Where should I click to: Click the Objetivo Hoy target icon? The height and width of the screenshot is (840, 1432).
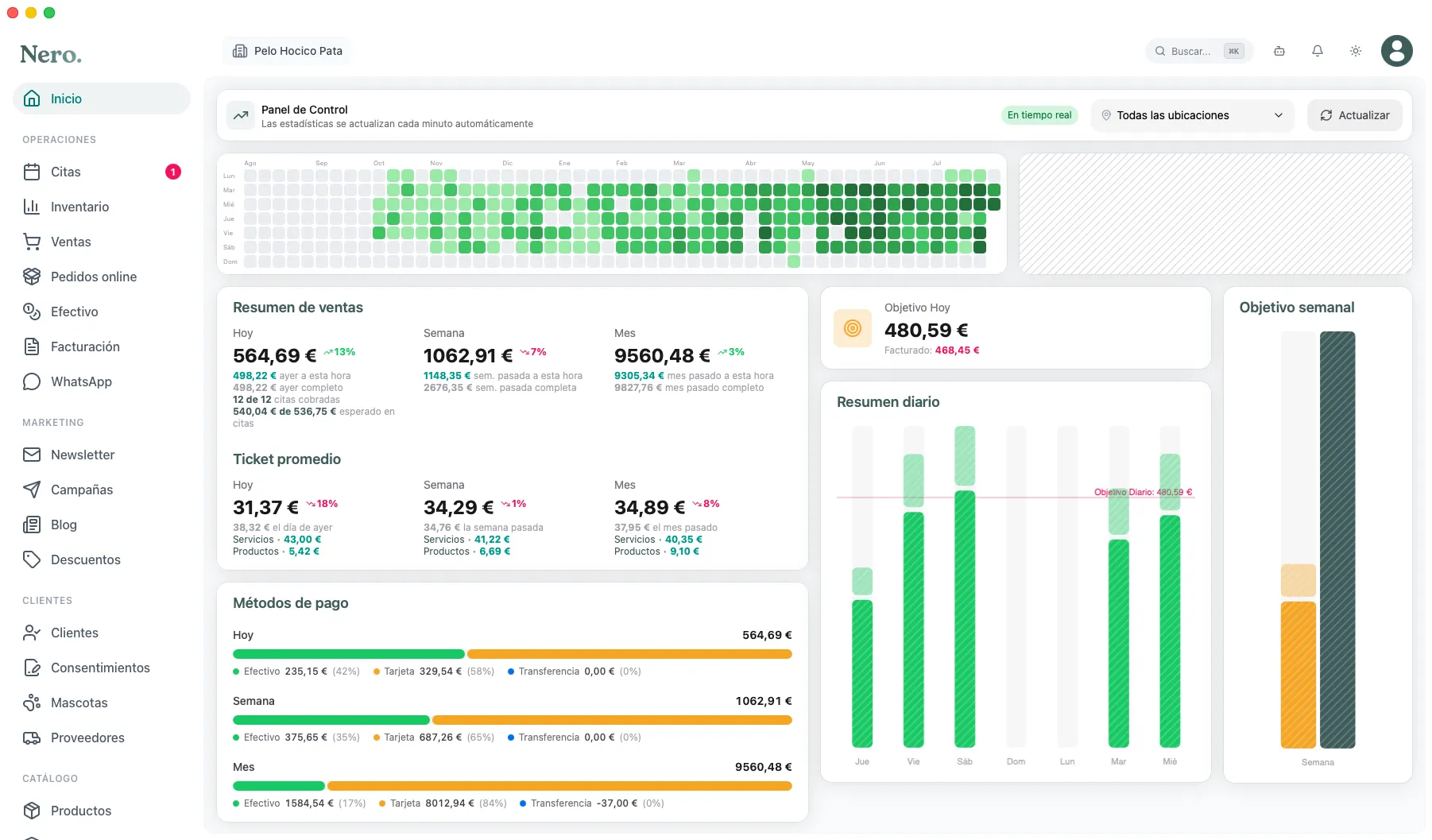853,327
